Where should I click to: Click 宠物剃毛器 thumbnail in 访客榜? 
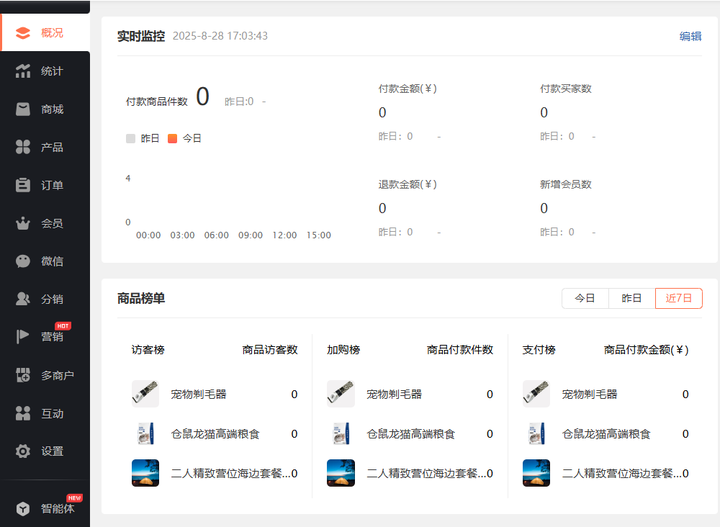tap(145, 394)
